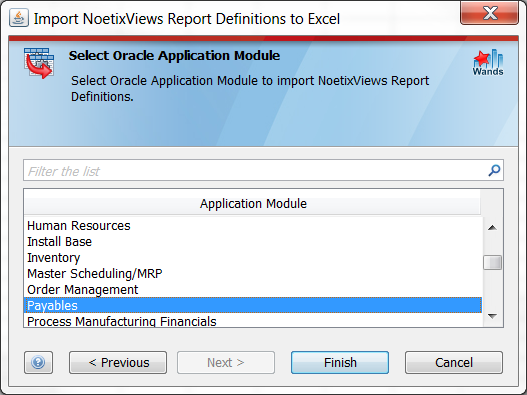Click the list scroll up arrow
Viewport: 527px width, 395px height.
(x=493, y=228)
